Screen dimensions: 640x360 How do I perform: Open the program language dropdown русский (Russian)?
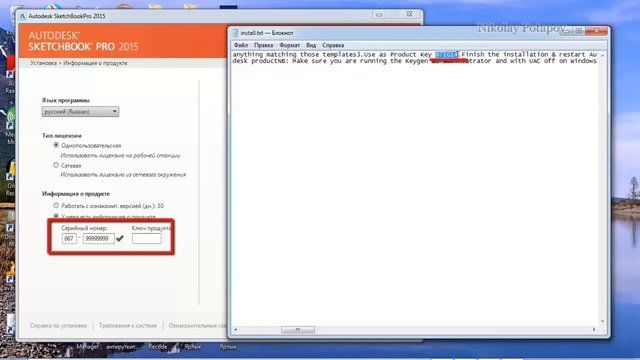click(80, 111)
